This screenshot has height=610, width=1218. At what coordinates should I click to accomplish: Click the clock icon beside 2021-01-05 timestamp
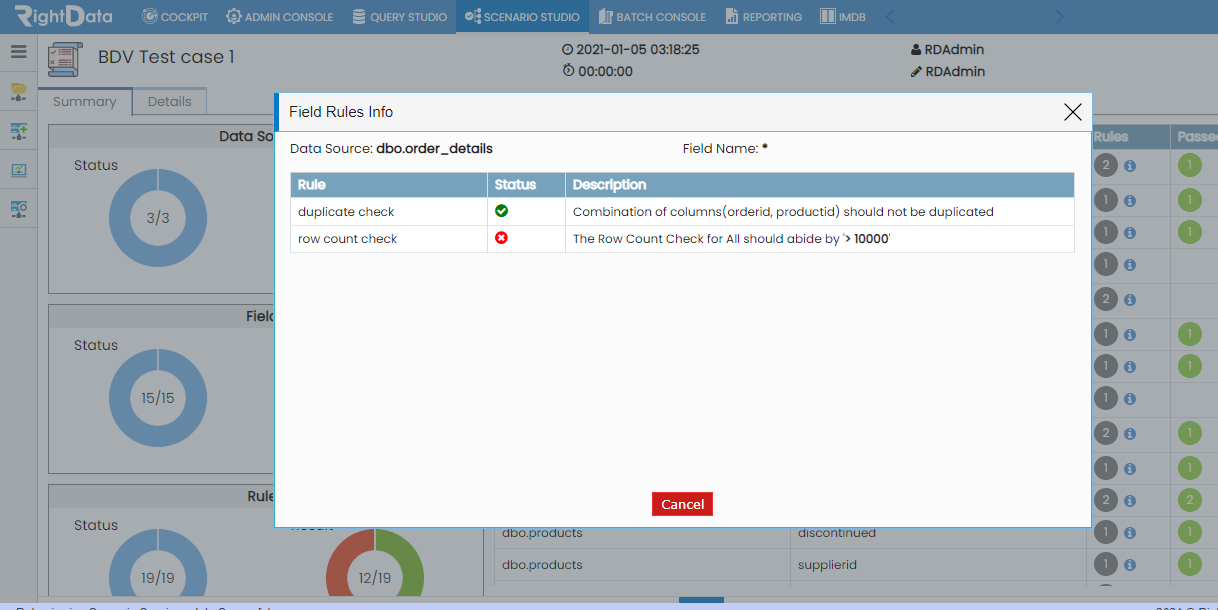(568, 49)
